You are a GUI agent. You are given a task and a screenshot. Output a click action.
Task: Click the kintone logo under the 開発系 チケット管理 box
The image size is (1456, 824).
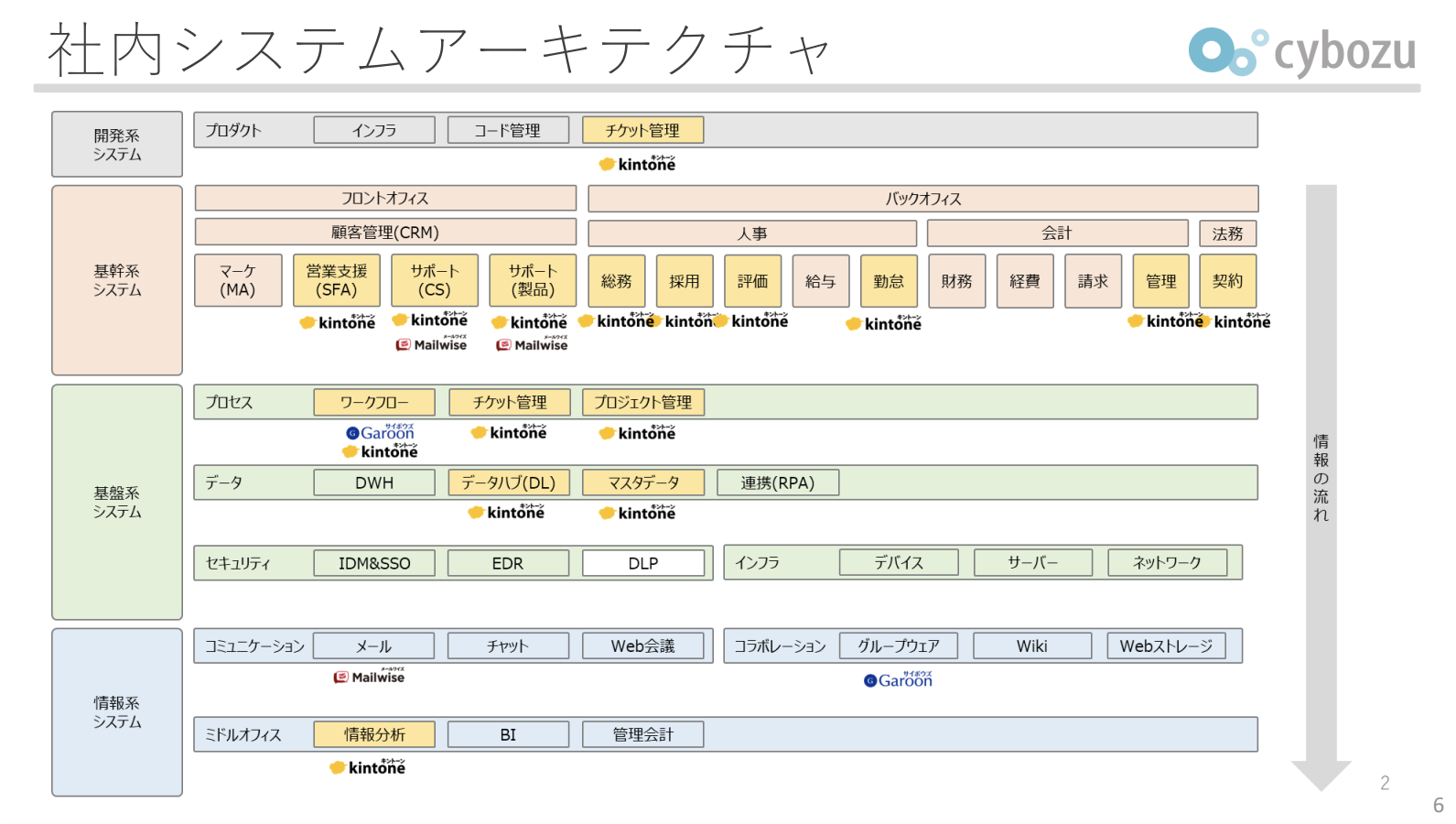coord(638,164)
